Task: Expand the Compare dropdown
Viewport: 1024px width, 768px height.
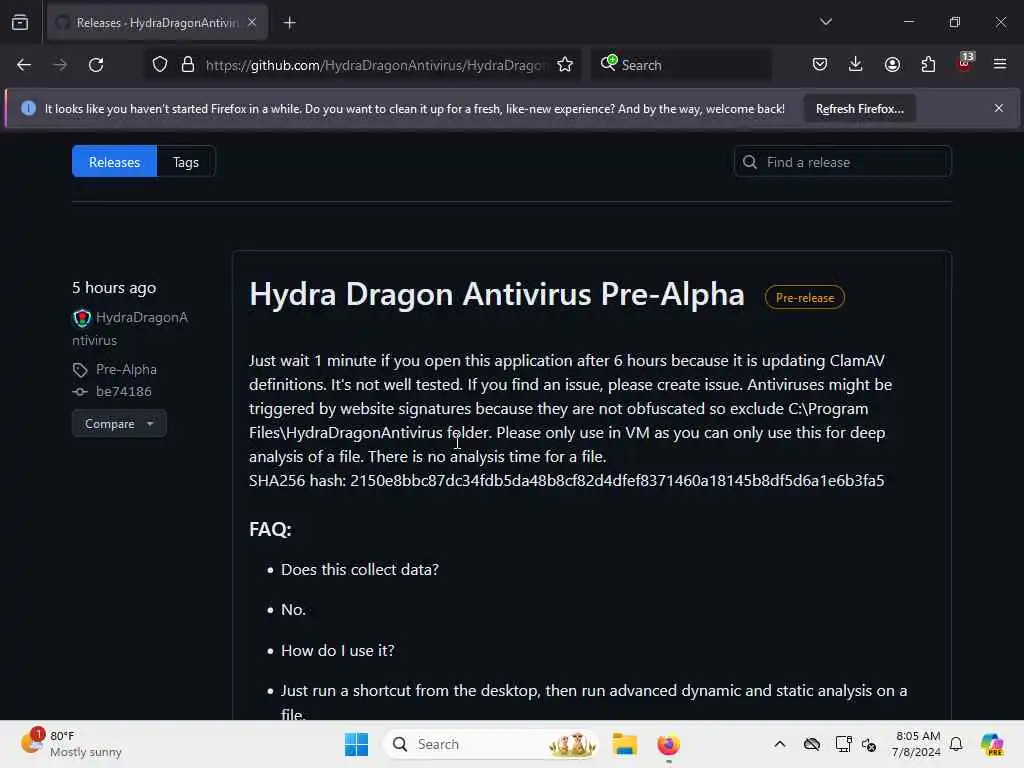Action: [x=120, y=424]
